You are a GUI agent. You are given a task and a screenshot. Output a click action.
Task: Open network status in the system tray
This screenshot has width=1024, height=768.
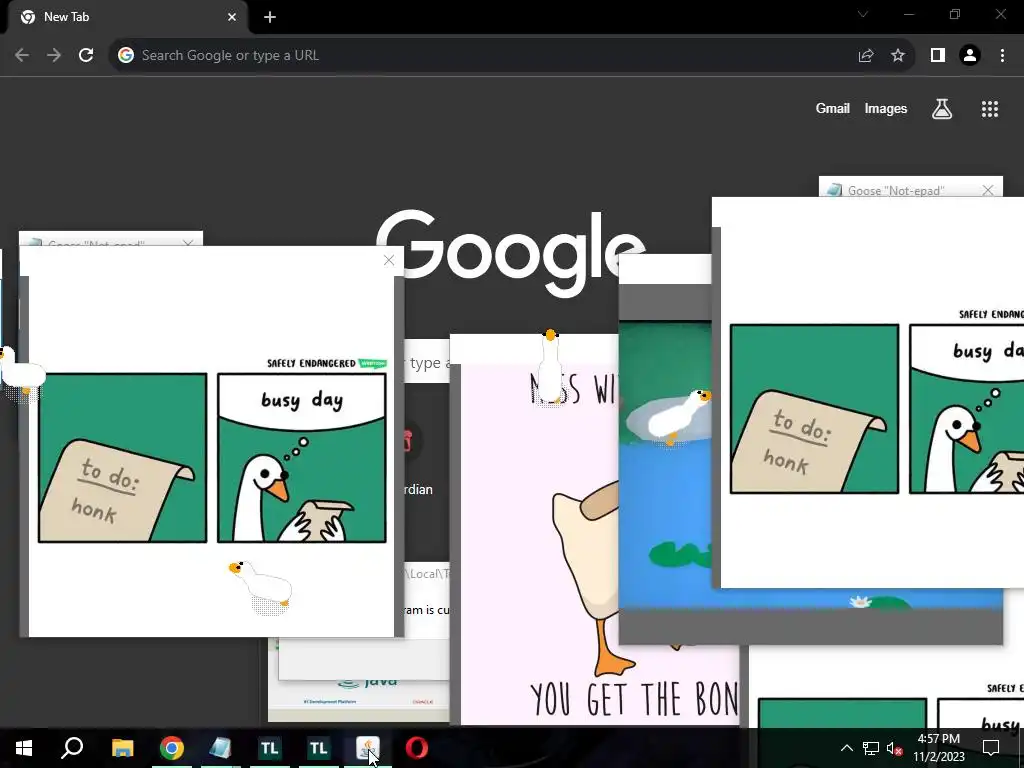pyautogui.click(x=871, y=748)
